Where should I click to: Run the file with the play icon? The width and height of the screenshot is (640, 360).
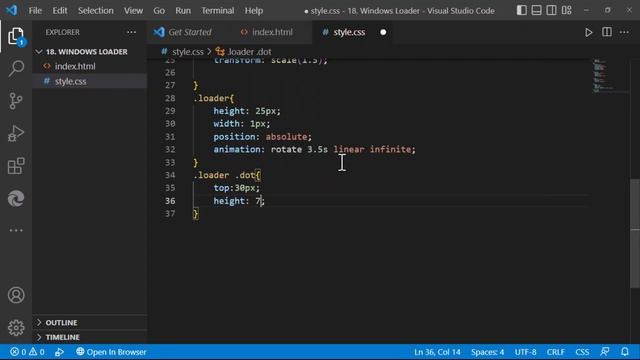pyautogui.click(x=588, y=32)
